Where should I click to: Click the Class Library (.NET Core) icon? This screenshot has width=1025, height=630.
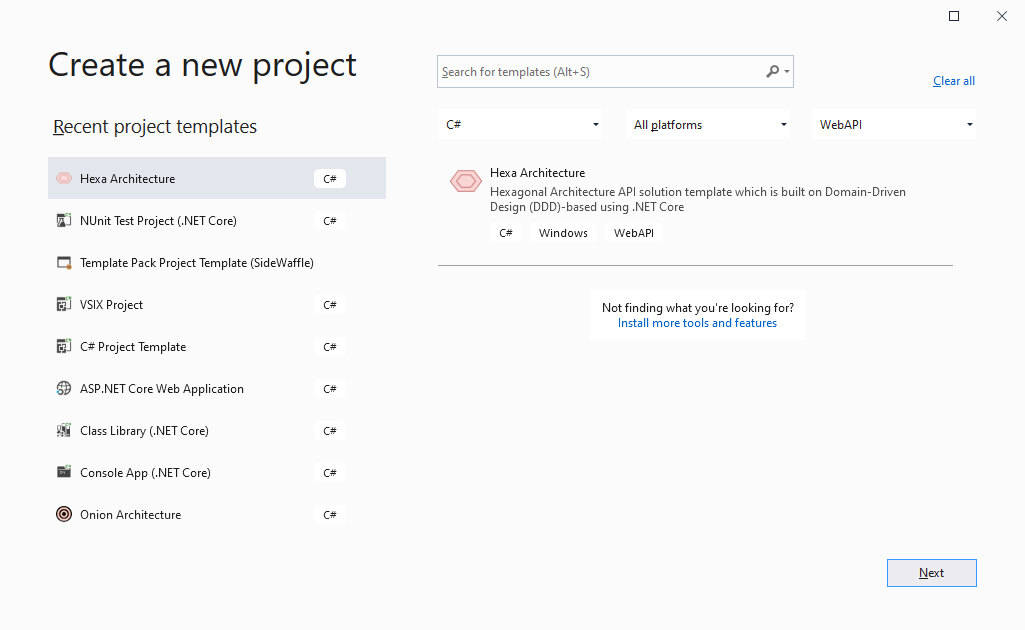coord(64,430)
